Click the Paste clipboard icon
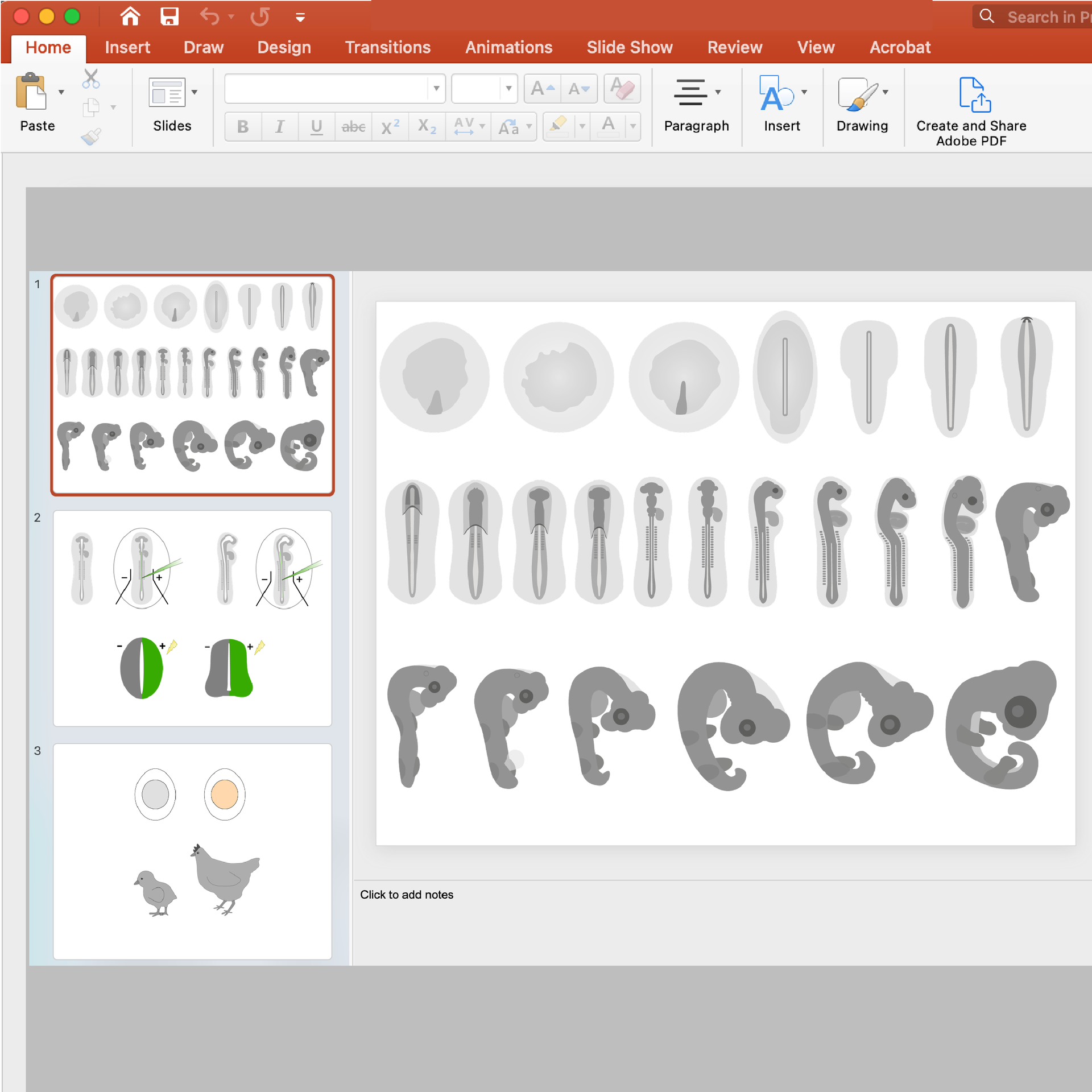 pyautogui.click(x=31, y=91)
